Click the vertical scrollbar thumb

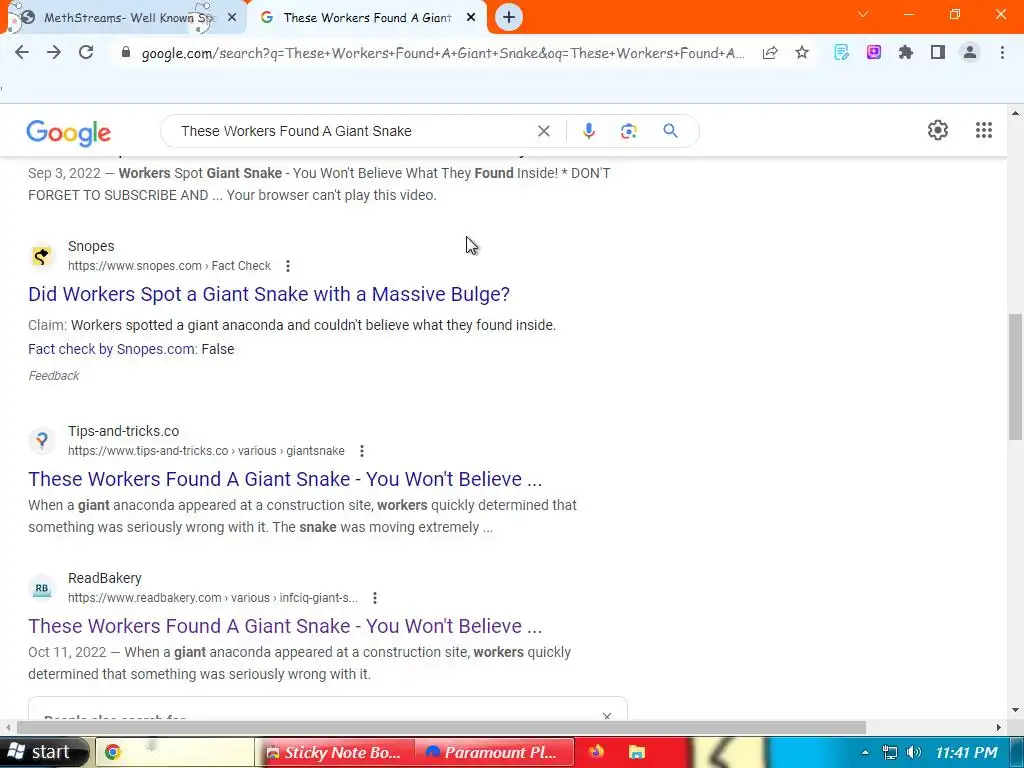click(1016, 377)
